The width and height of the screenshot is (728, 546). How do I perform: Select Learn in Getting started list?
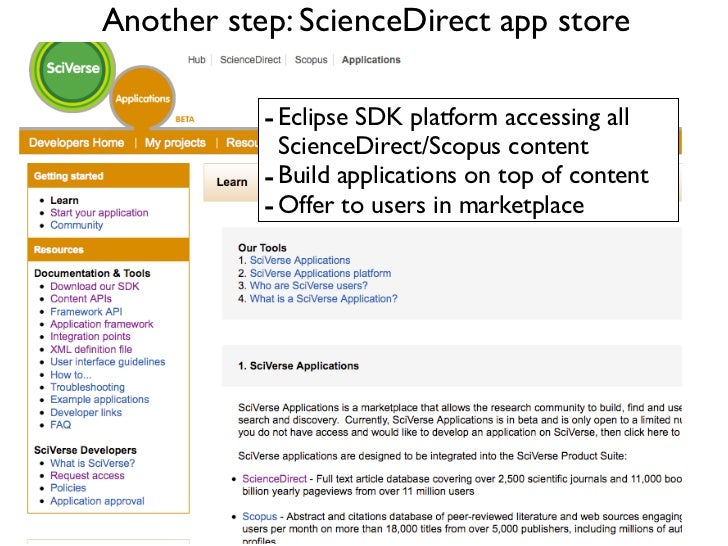coord(65,200)
